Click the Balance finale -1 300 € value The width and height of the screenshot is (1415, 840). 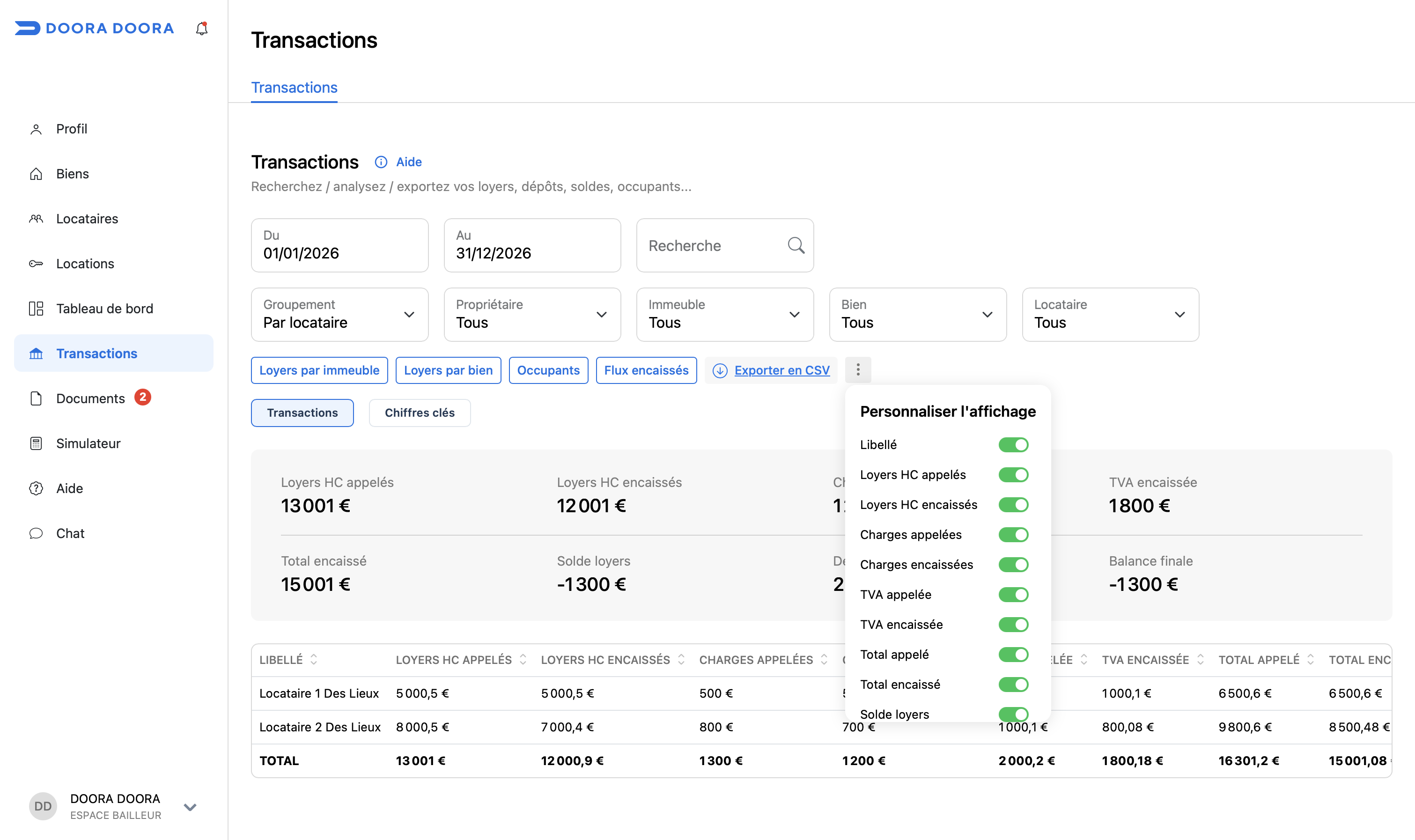tap(1143, 584)
